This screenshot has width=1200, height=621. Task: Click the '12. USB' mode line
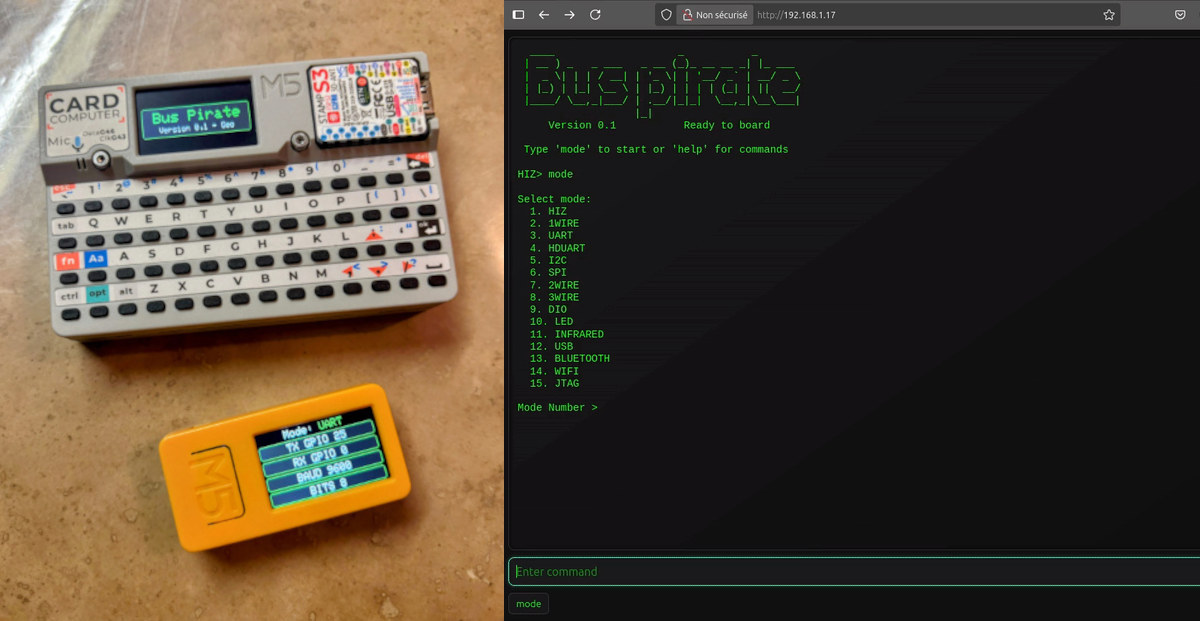(551, 347)
